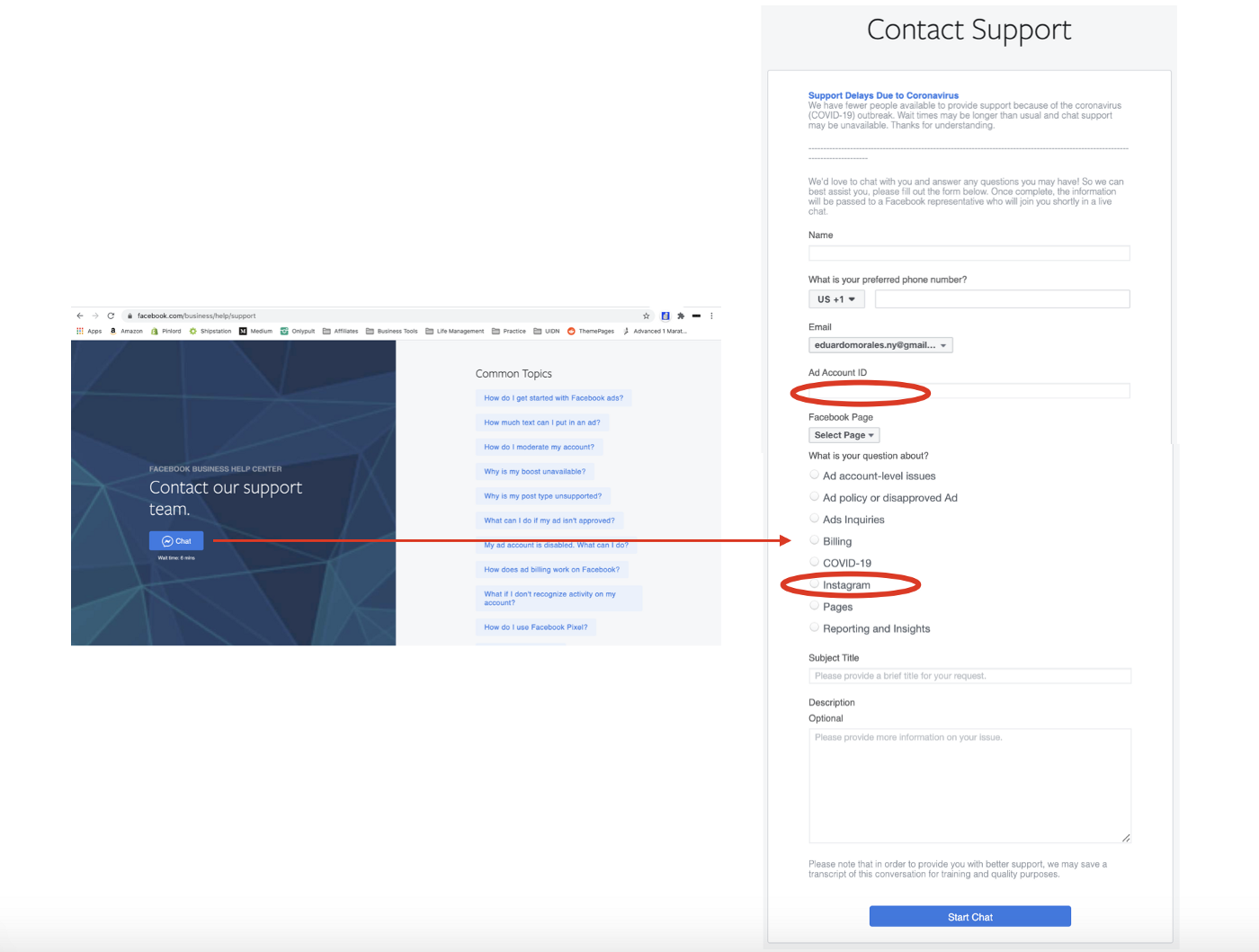Open the Life Management bookmarks folder
Screen dimensions: 1259x952
[454, 331]
